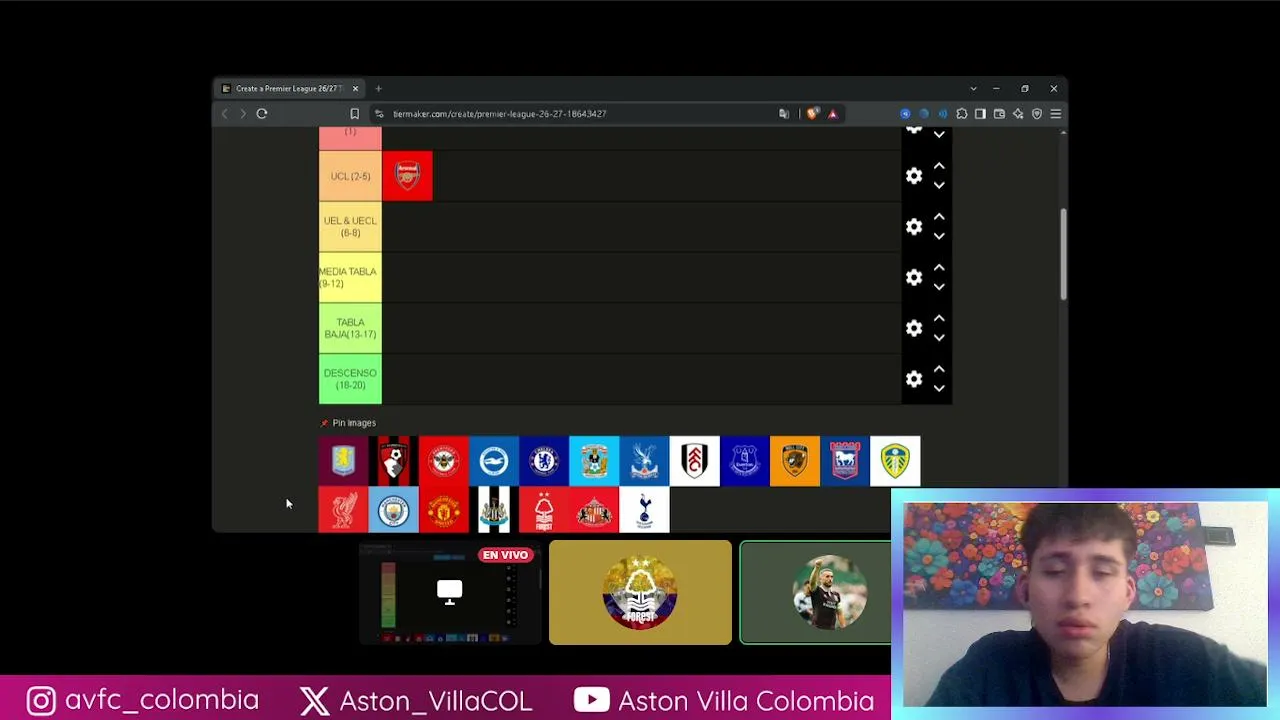The image size is (1280, 720).
Task: Move the DESCENSO row down
Action: coord(939,388)
